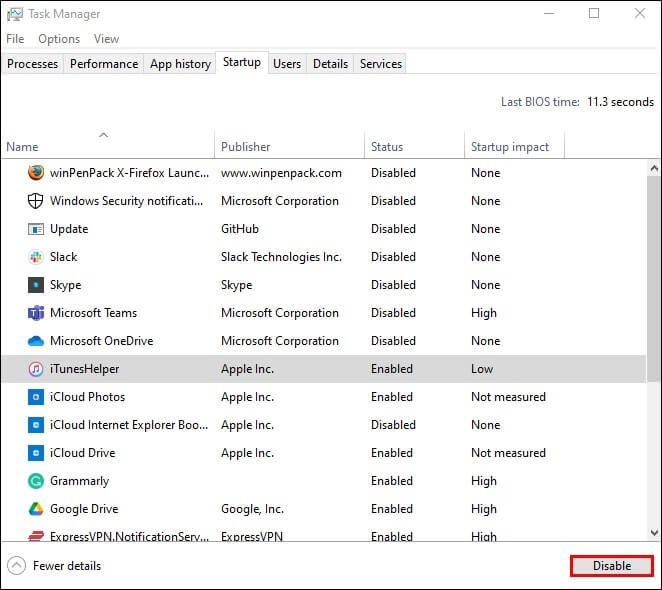The image size is (662, 590).
Task: Switch to the App history tab
Action: [x=180, y=64]
